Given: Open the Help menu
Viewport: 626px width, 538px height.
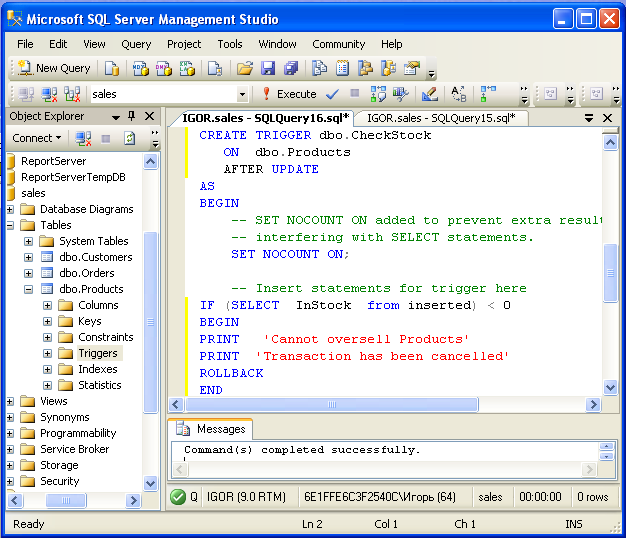Looking at the screenshot, I should tap(391, 44).
